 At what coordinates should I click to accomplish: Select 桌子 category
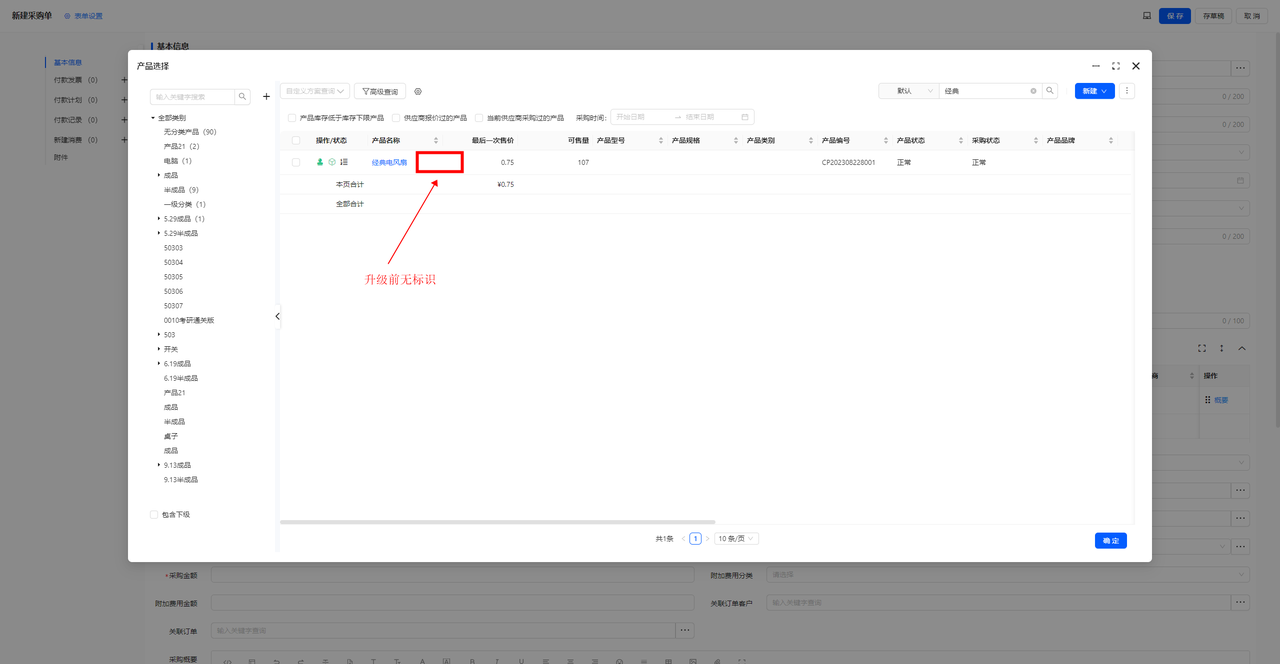point(171,436)
